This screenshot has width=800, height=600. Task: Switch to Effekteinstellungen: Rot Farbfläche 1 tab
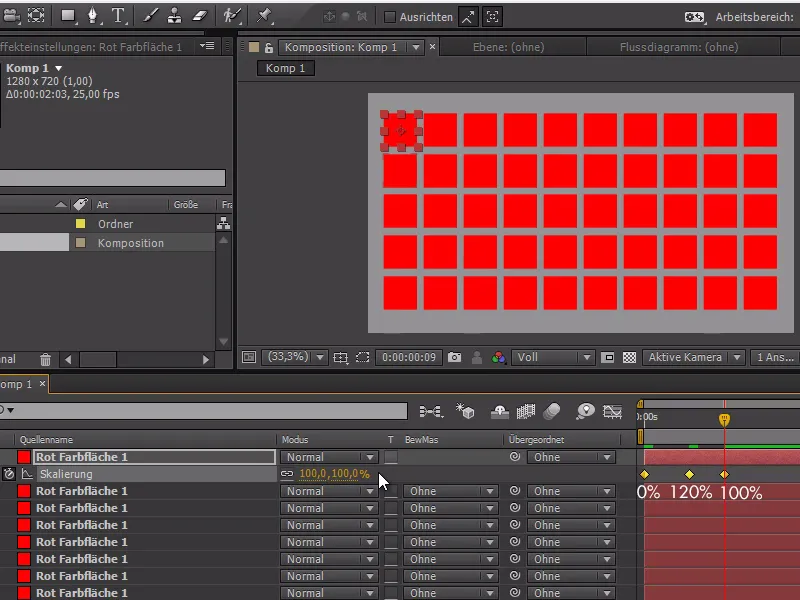(x=91, y=47)
